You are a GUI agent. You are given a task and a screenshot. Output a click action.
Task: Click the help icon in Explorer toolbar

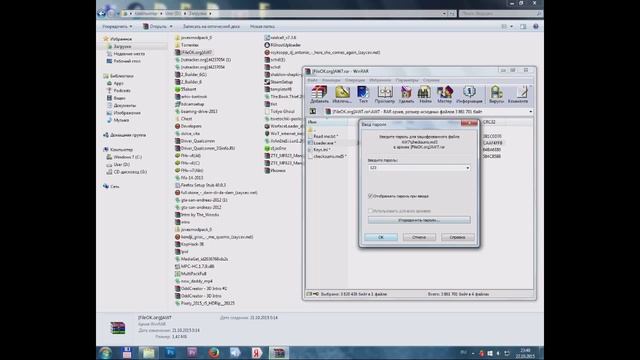click(x=536, y=27)
